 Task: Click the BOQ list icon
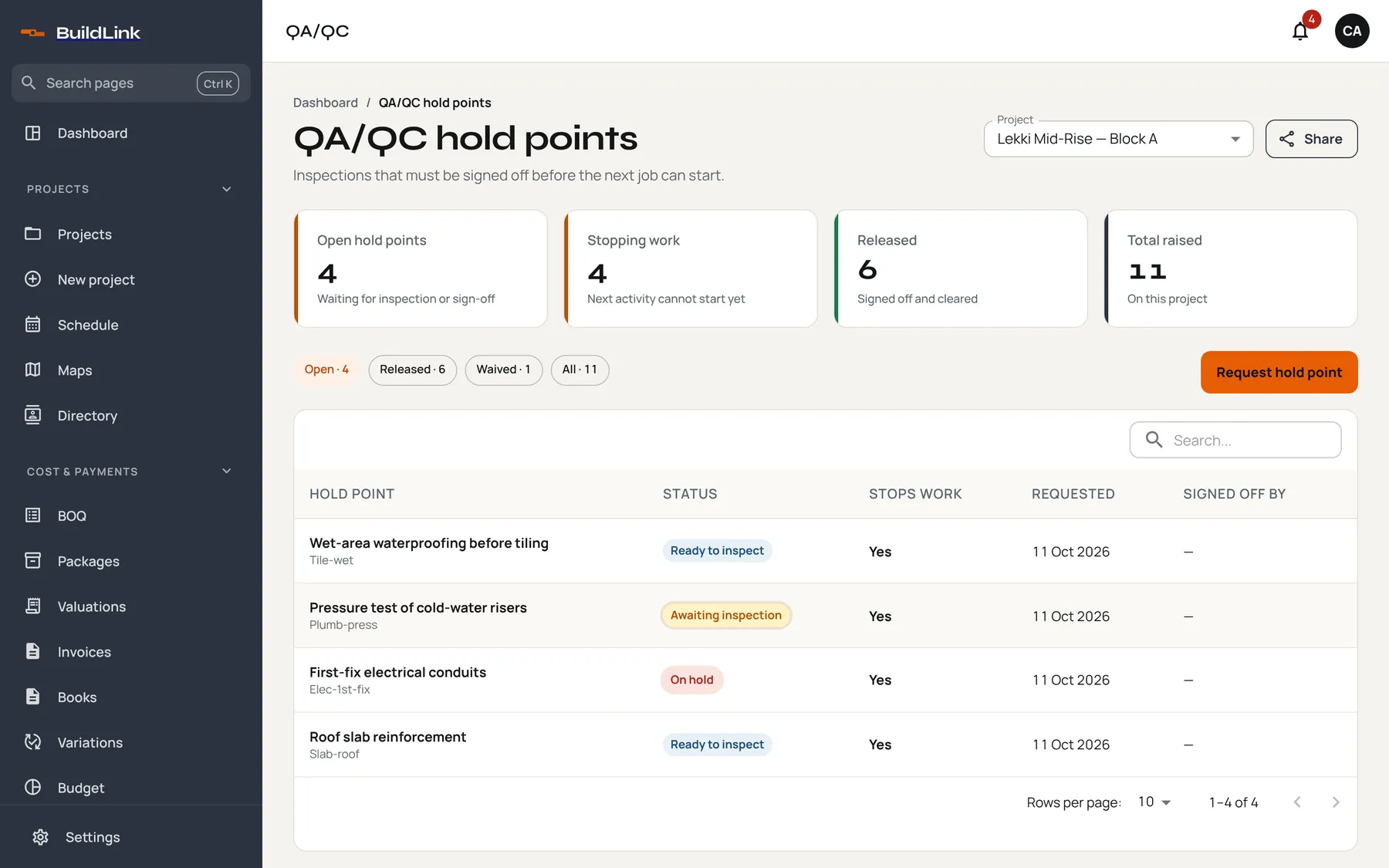[32, 515]
